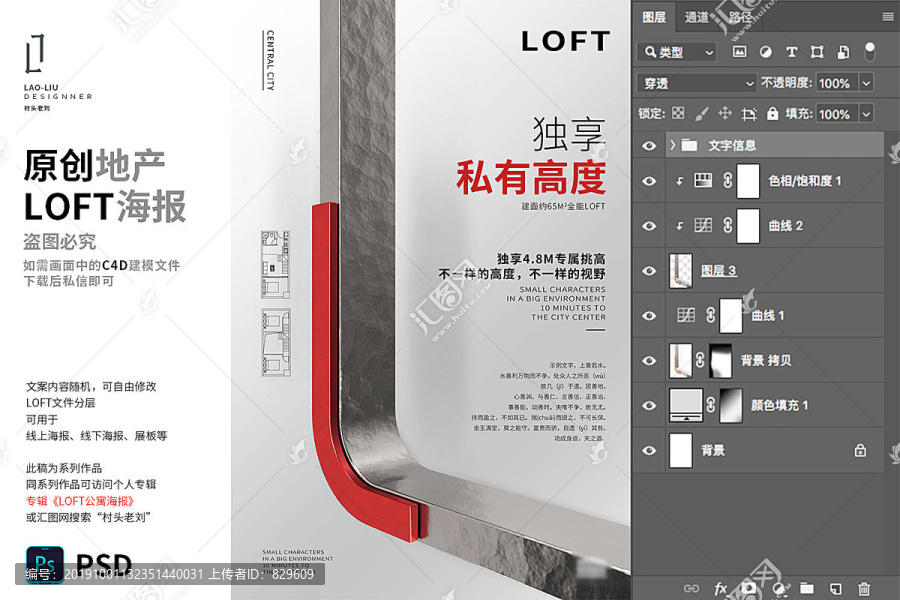The width and height of the screenshot is (900, 600).
Task: Click link chain on 色相/饱和度 1 layer
Action: (728, 180)
